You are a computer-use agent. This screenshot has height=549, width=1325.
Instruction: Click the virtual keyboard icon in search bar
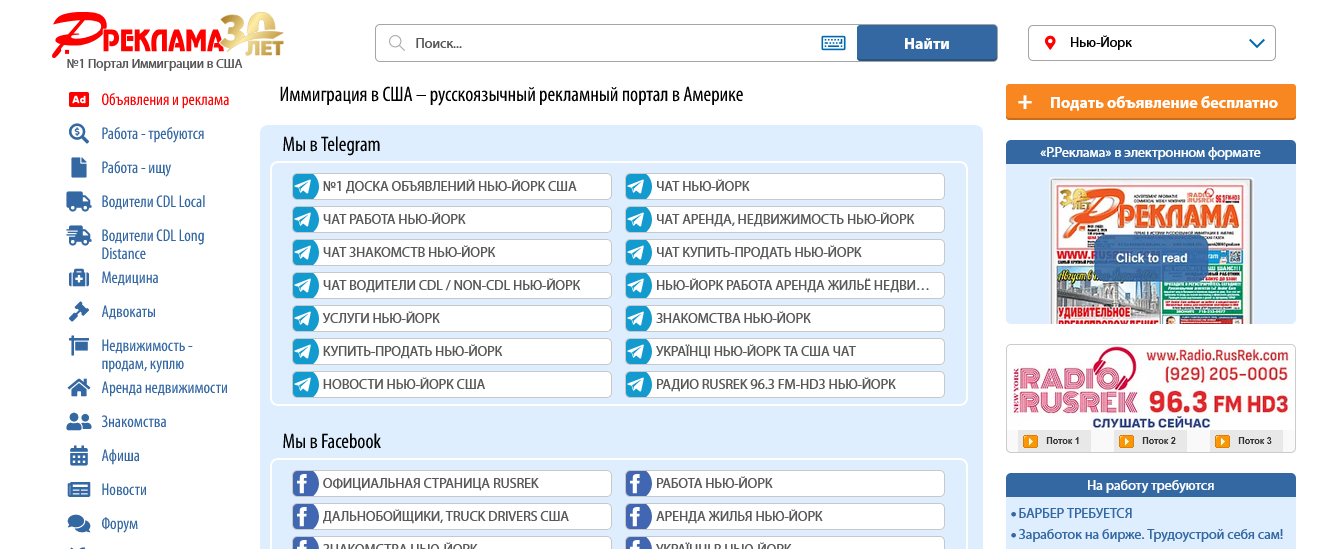pos(833,43)
